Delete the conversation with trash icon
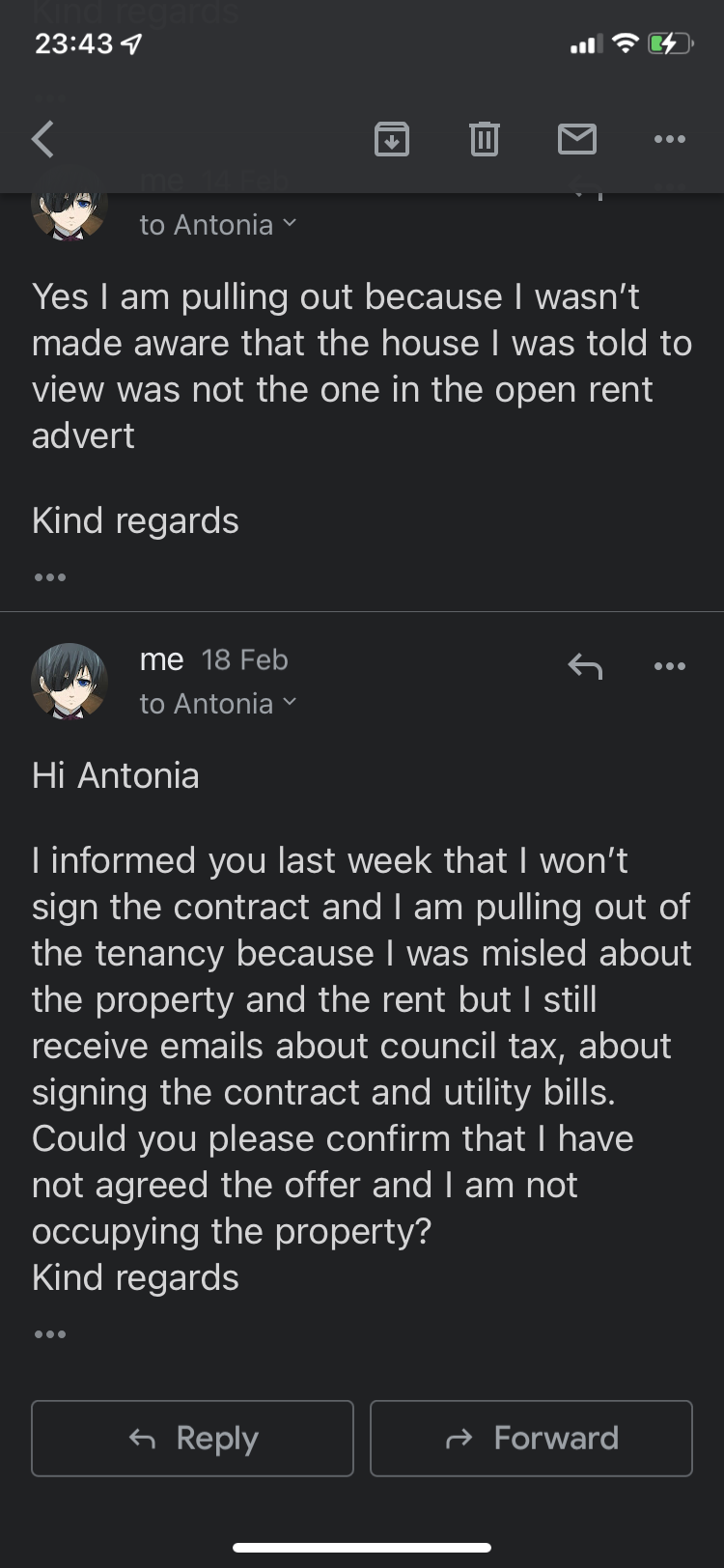The width and height of the screenshot is (724, 1568). pos(484,140)
